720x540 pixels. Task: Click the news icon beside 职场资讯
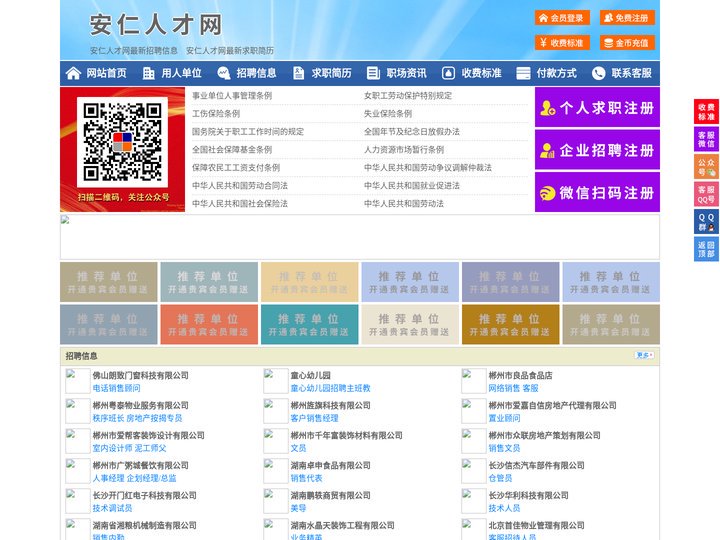(373, 73)
